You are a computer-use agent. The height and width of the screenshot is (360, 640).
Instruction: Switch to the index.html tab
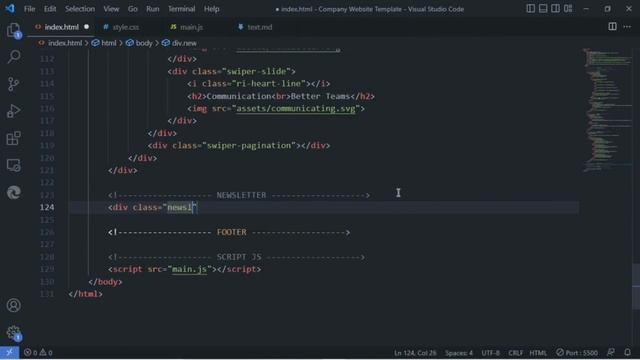pyautogui.click(x=62, y=27)
